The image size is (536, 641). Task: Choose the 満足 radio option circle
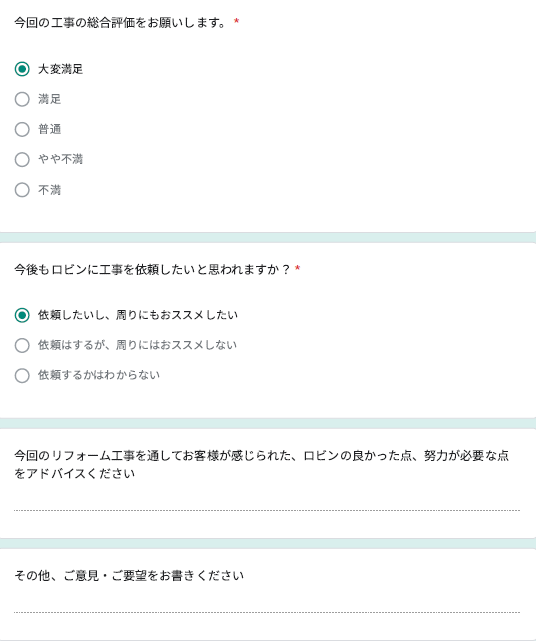click(x=22, y=99)
